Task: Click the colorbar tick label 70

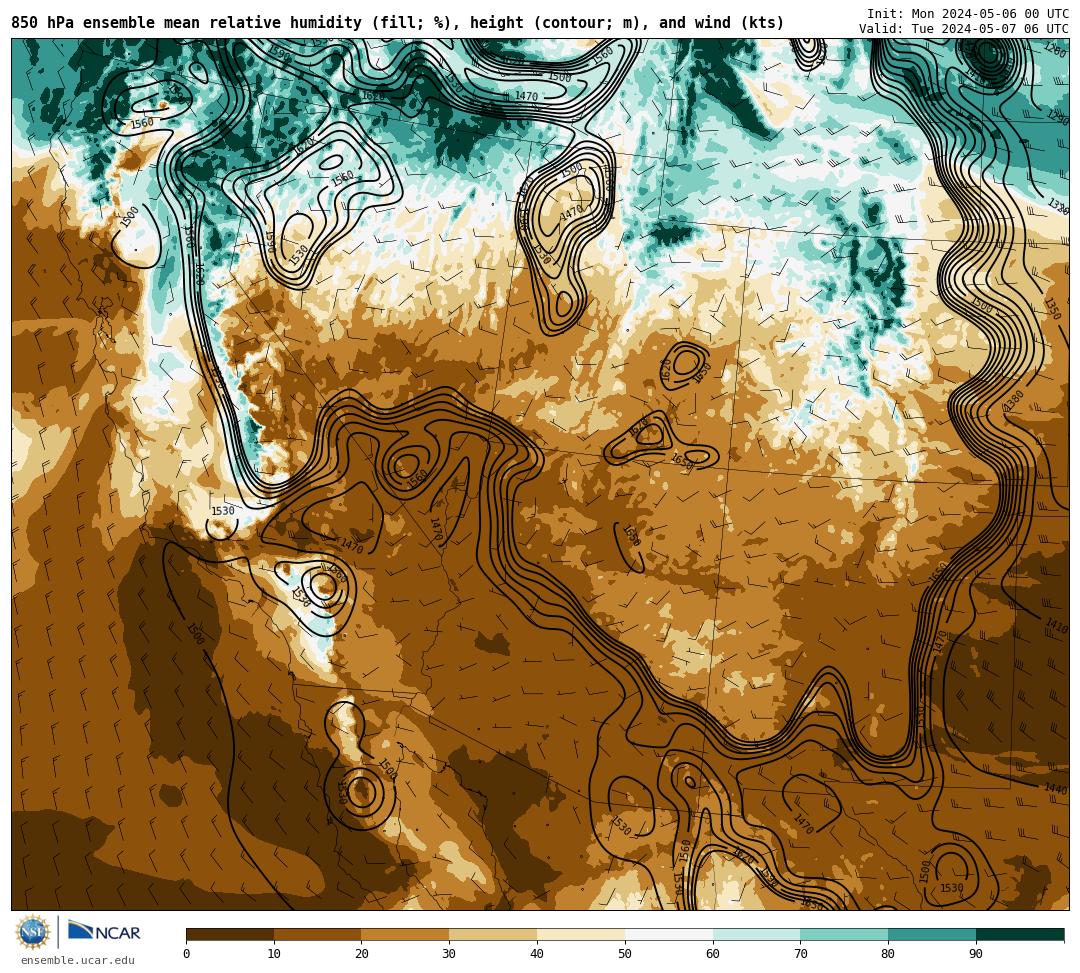Action: pyautogui.click(x=800, y=954)
